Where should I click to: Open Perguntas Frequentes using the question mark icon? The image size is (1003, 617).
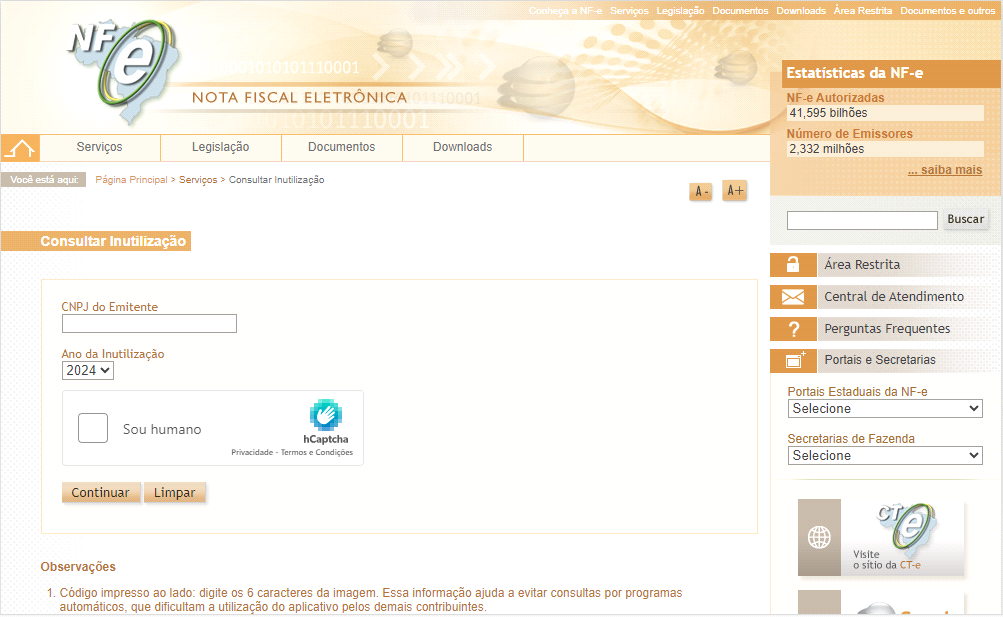[x=793, y=328]
